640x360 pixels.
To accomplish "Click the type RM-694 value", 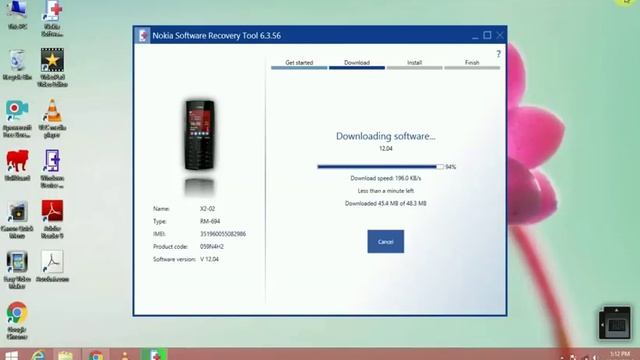I will (x=210, y=221).
